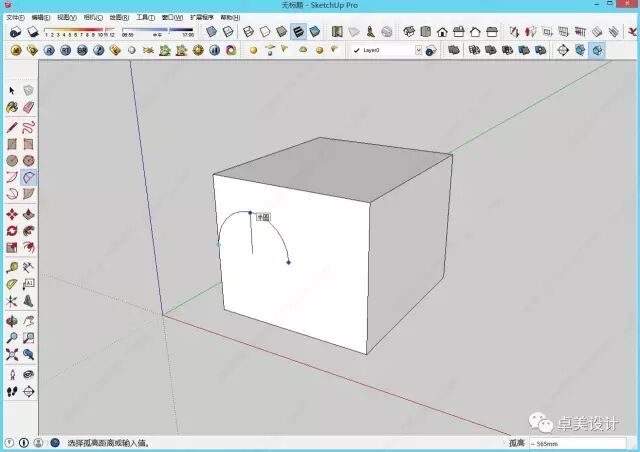Select the Position Camera tool

point(12,375)
